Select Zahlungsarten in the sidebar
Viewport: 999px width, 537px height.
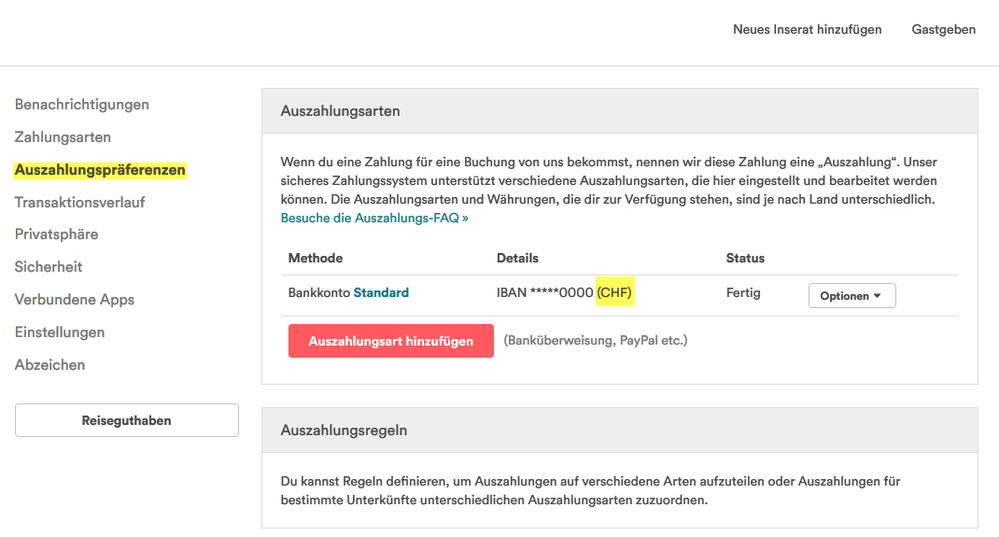(x=63, y=137)
